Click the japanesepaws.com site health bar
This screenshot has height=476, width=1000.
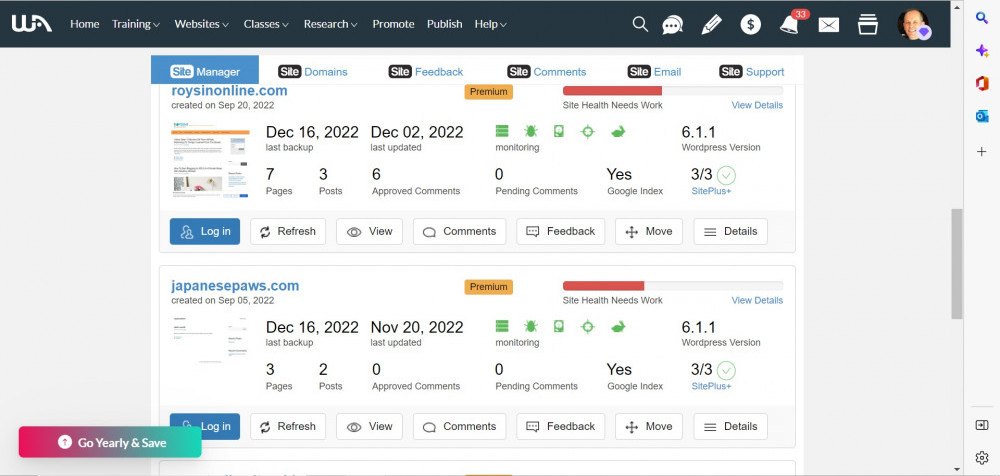[x=673, y=286]
